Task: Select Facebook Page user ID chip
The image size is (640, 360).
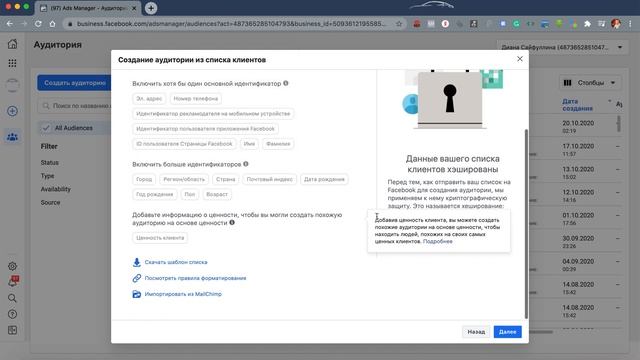Action: 184,144
